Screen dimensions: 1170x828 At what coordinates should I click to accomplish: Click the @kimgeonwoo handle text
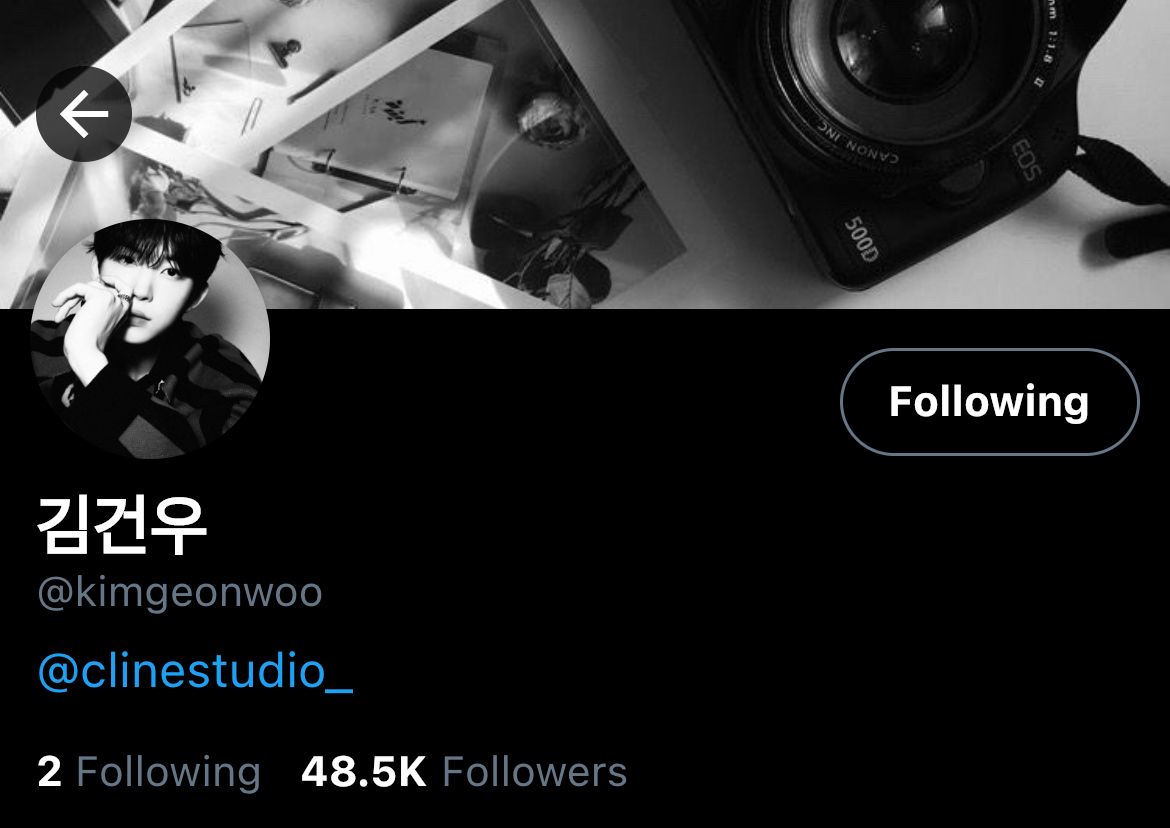click(x=180, y=593)
